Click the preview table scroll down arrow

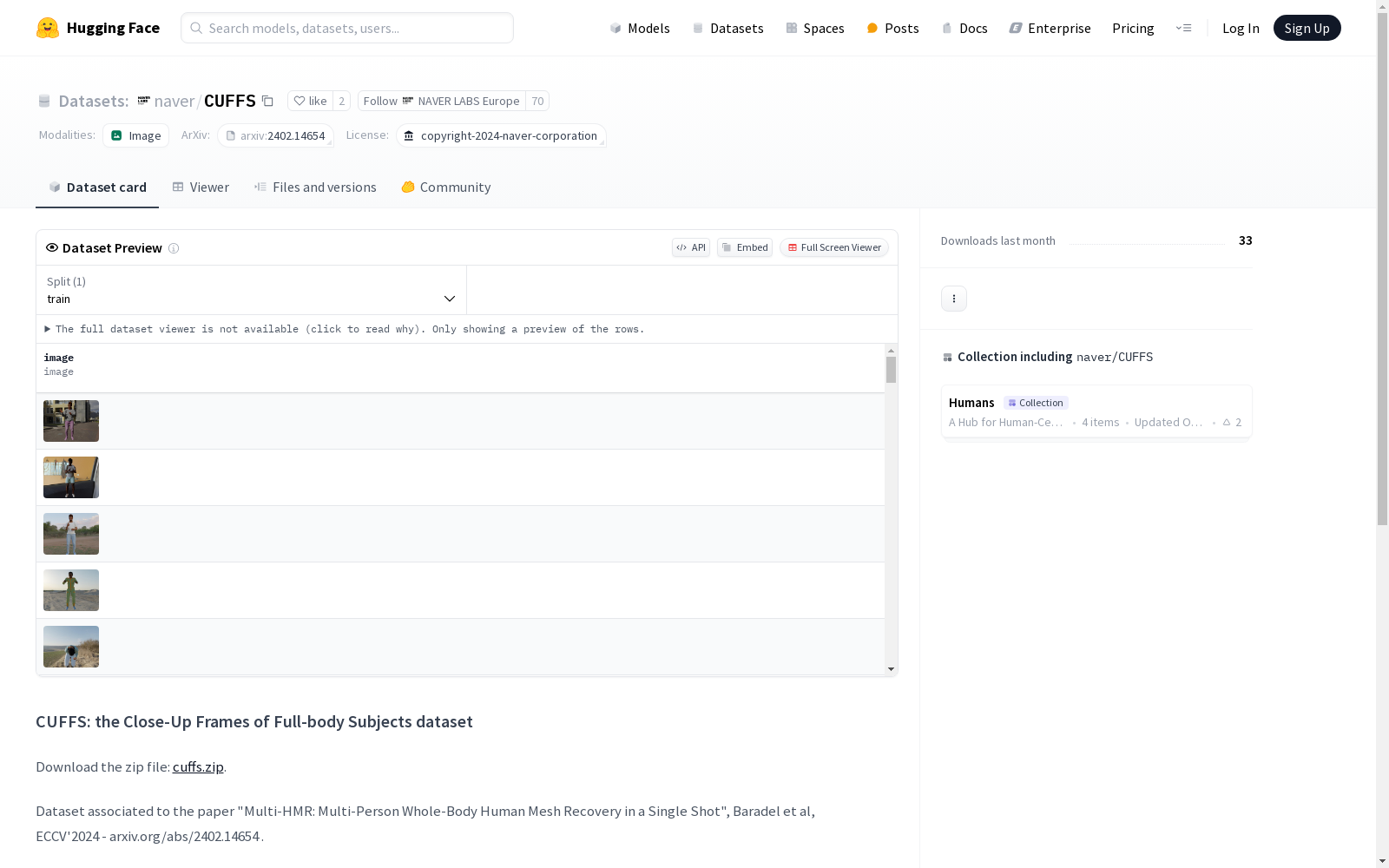coord(891,669)
